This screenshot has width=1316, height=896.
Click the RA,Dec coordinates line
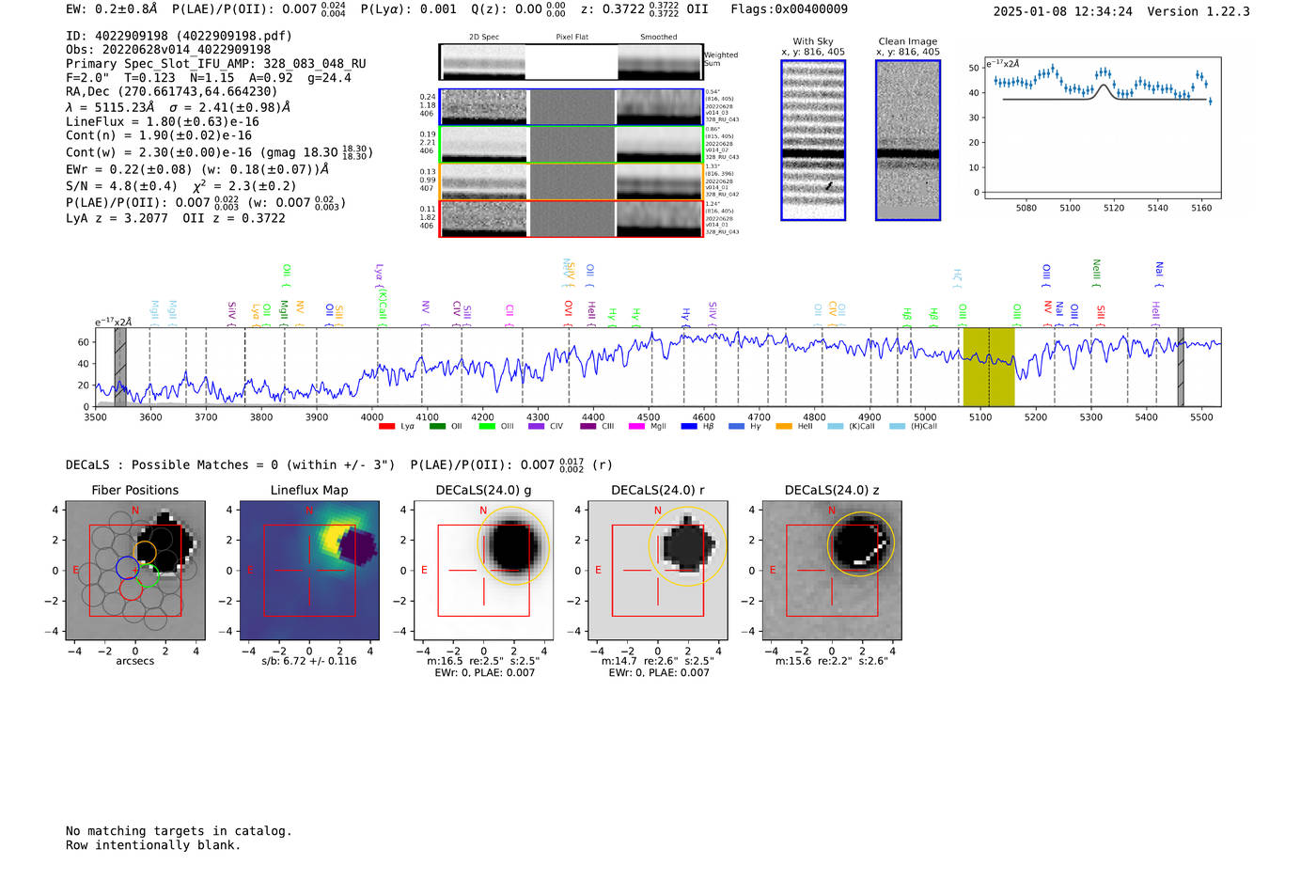(x=172, y=92)
